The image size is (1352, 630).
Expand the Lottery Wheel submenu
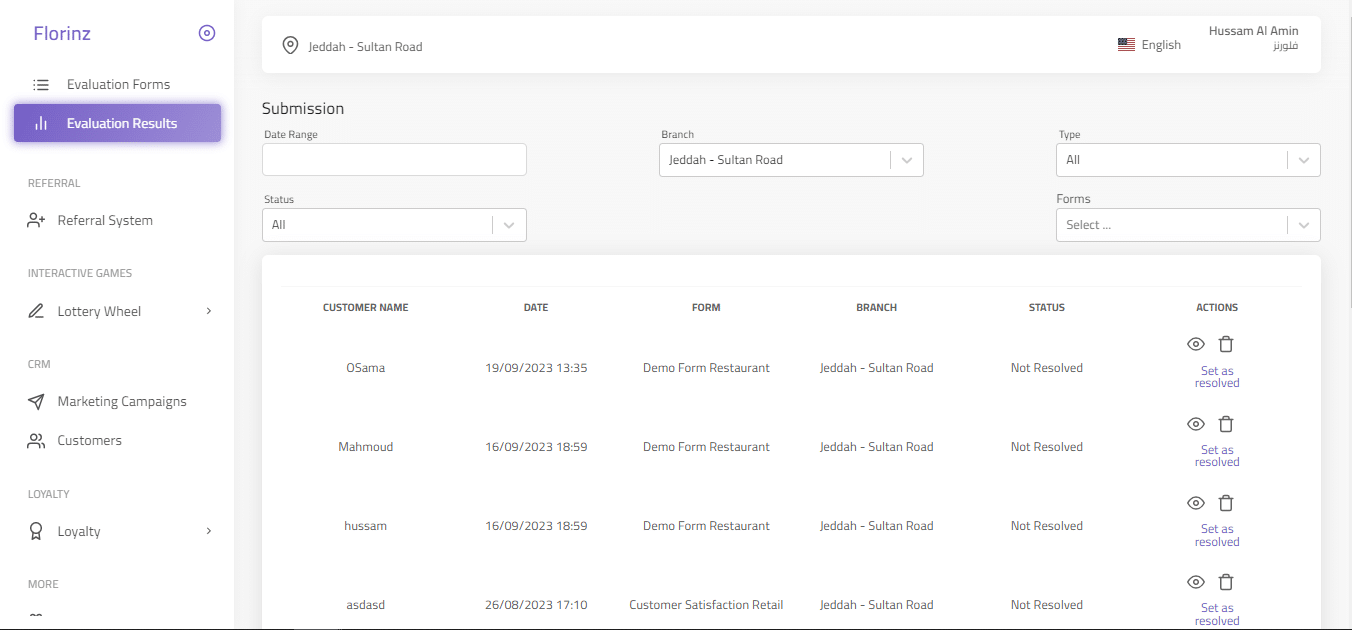209,311
